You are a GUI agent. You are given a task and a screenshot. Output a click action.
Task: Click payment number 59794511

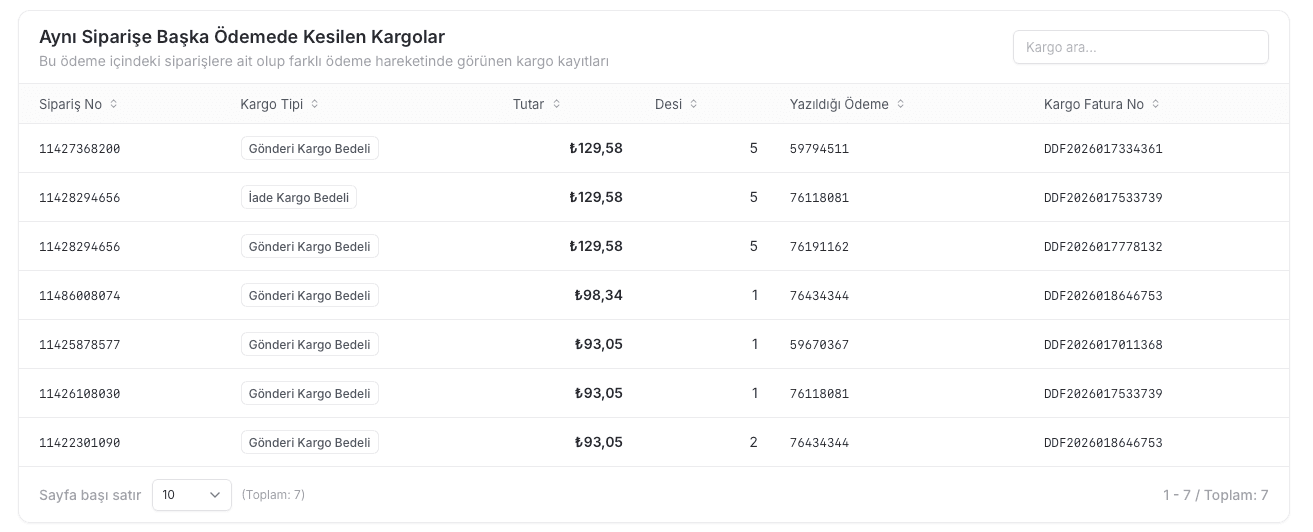coord(819,149)
